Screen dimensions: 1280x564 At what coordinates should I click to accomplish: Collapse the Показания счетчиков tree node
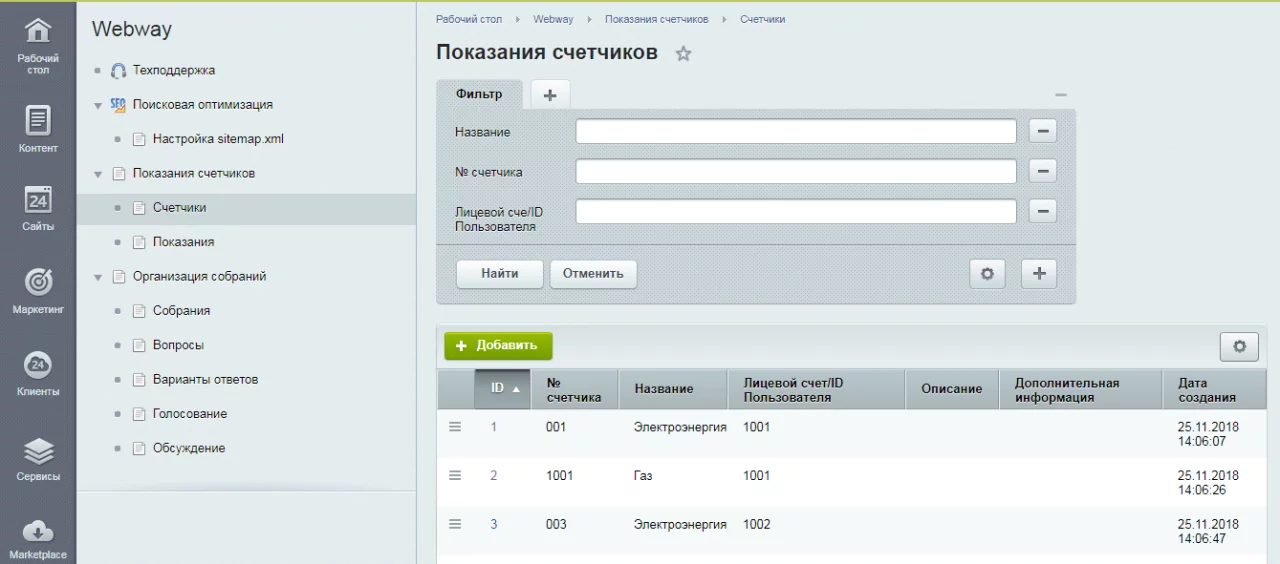98,174
